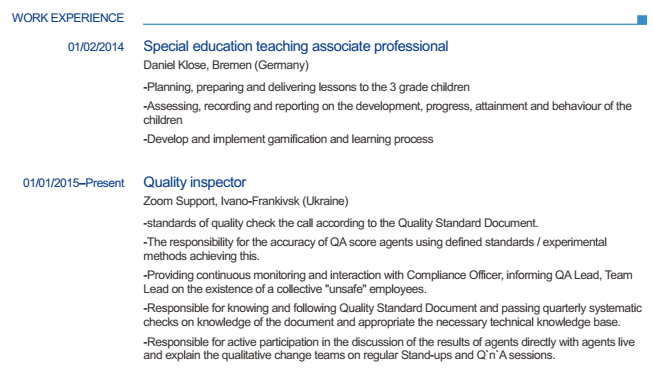Click the blue horizontal section divider line

point(390,24)
